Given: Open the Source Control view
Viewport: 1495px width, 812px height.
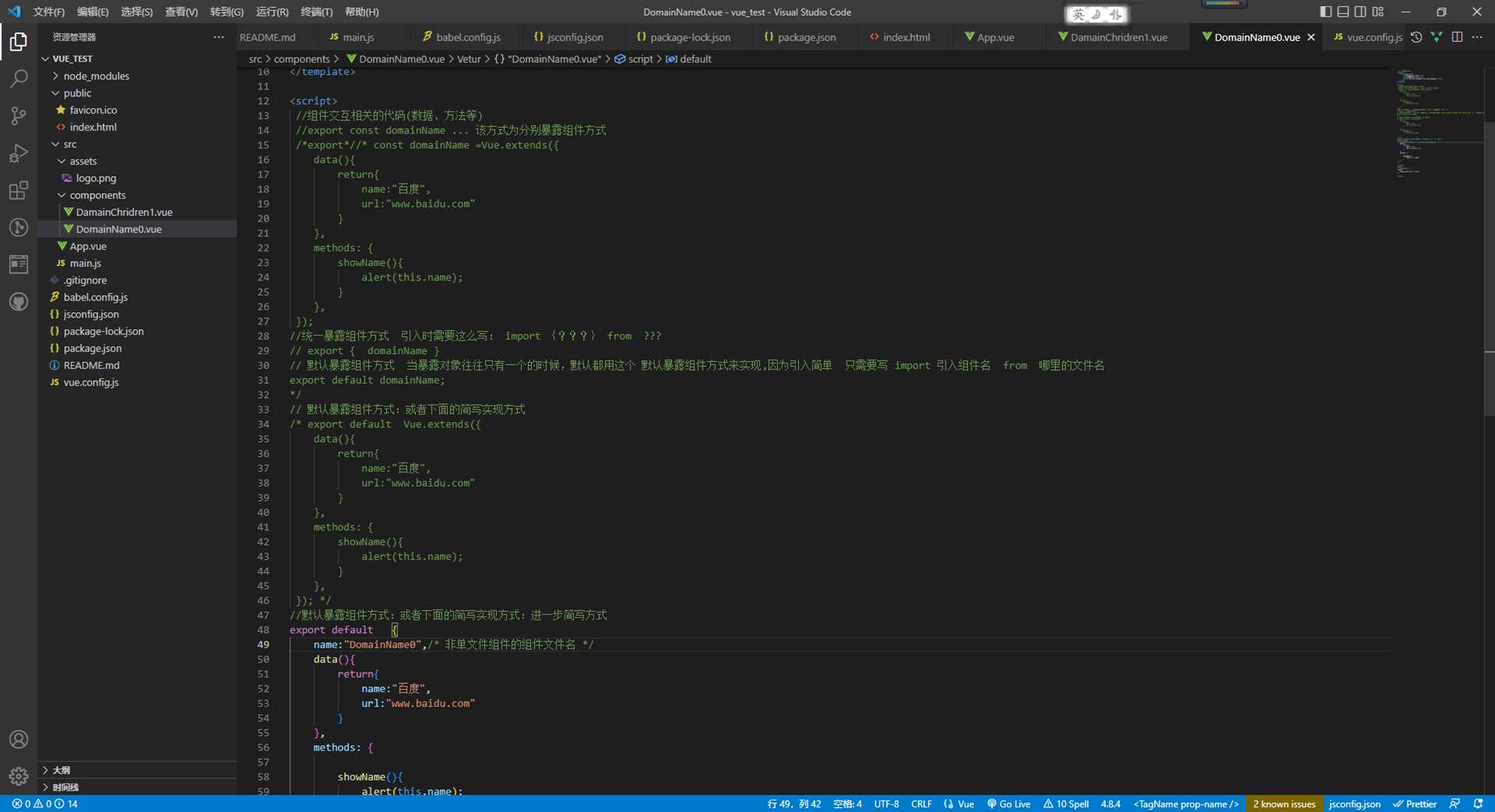Looking at the screenshot, I should 19,116.
